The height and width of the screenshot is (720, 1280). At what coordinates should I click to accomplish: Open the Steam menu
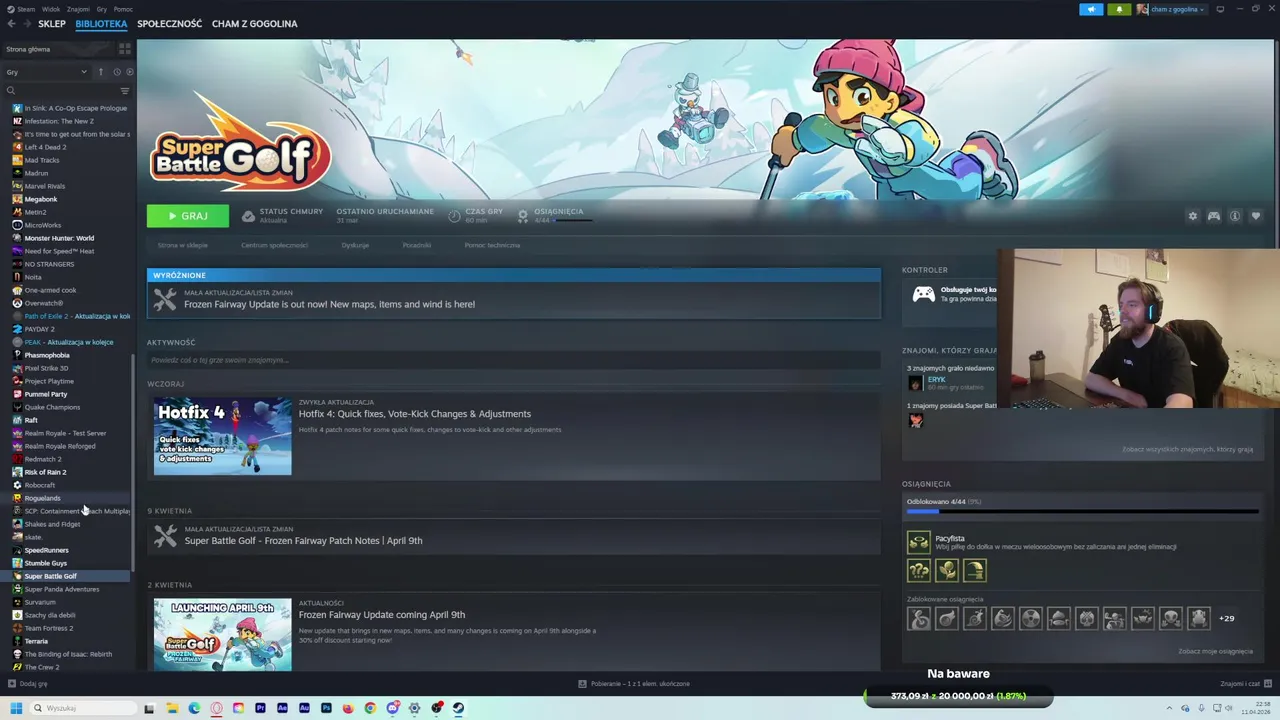26,9
